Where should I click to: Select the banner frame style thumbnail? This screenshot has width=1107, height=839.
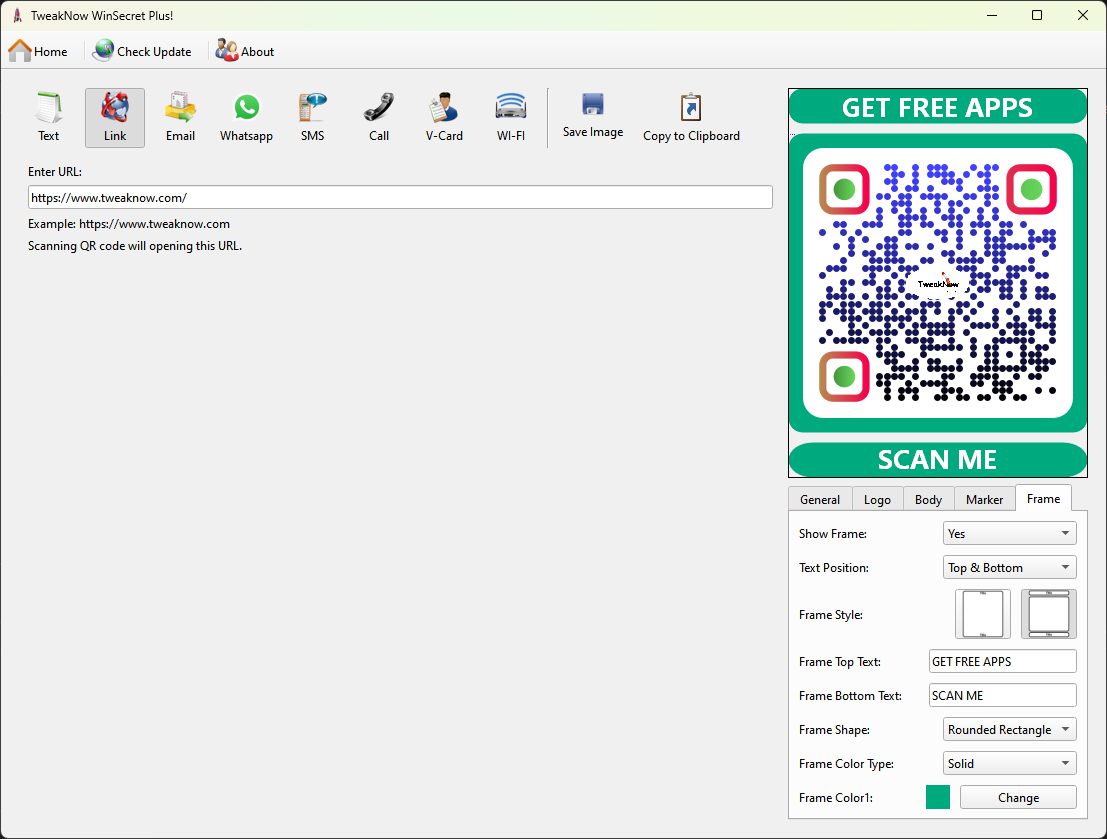click(1049, 614)
